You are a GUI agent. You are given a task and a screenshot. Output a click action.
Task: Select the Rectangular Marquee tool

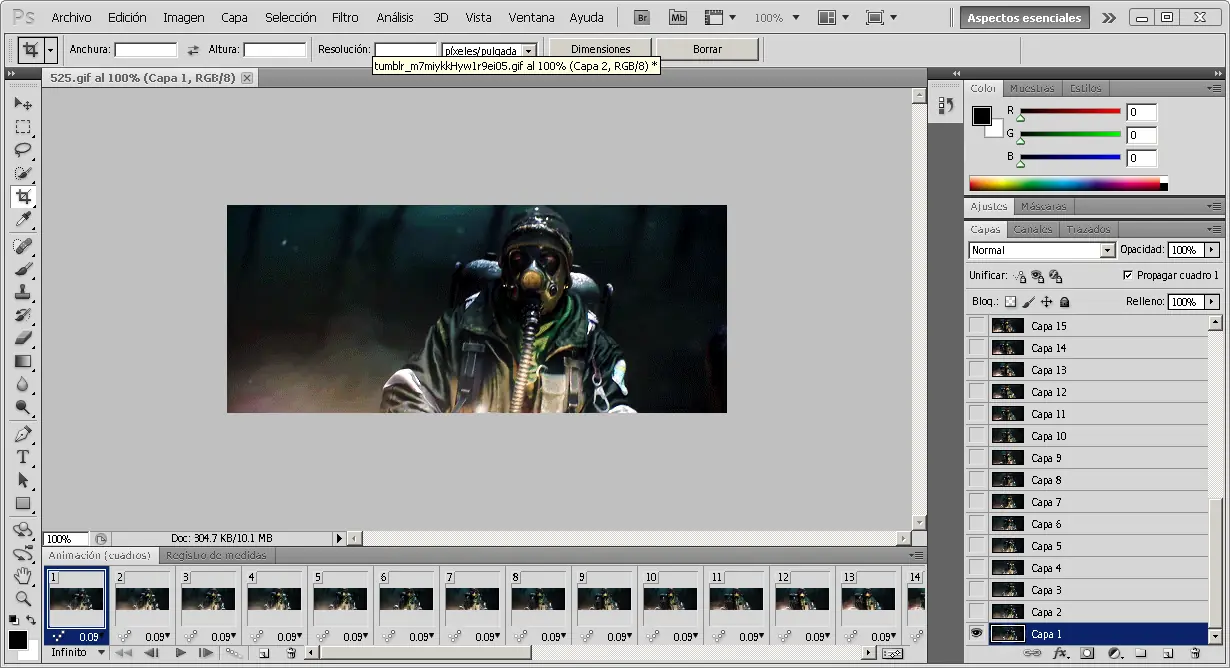coord(23,127)
